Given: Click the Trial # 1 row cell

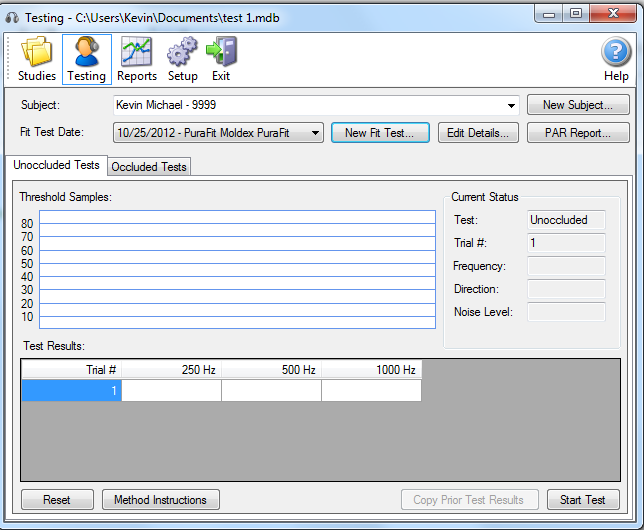Looking at the screenshot, I should tap(72, 391).
